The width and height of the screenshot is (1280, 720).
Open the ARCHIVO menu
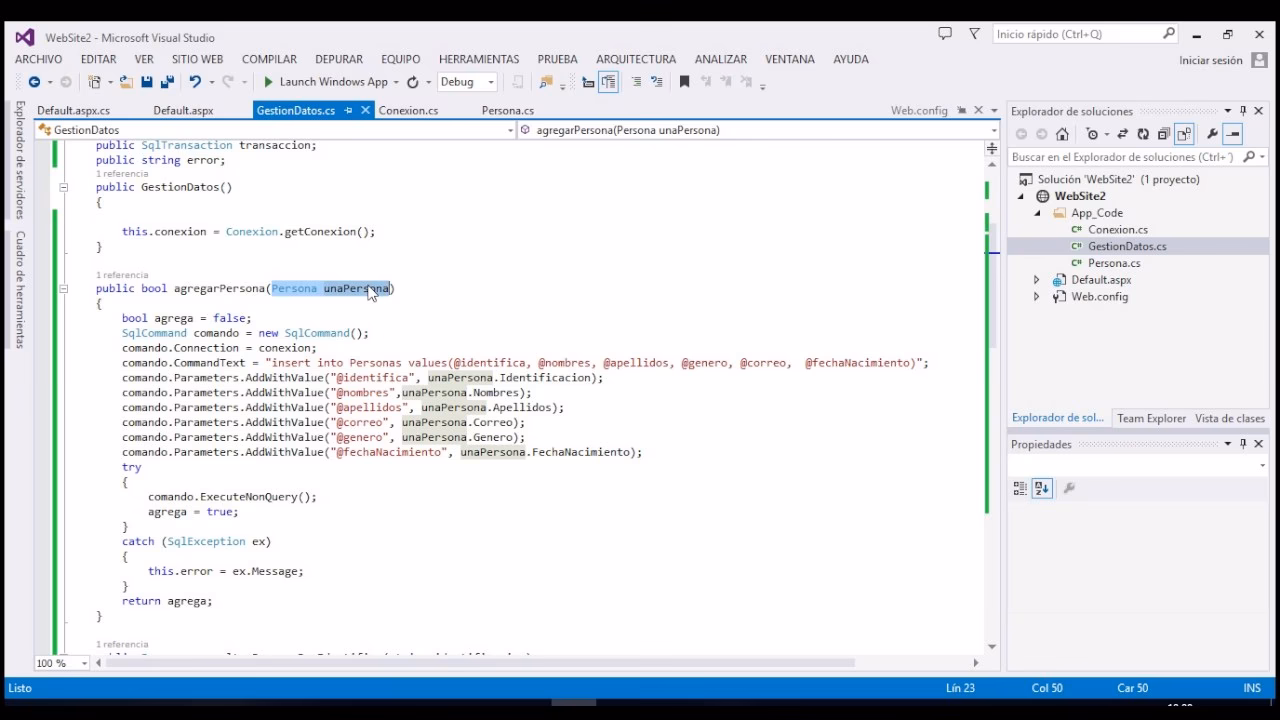(x=38, y=59)
